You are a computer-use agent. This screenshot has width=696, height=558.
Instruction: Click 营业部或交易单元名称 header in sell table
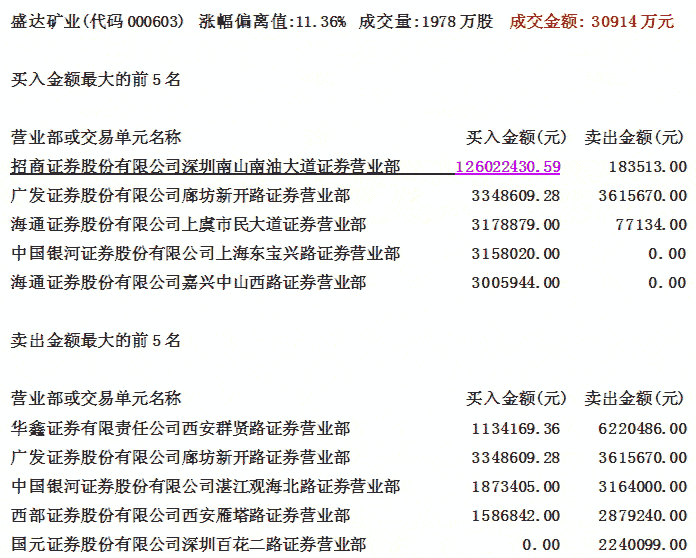(x=96, y=398)
